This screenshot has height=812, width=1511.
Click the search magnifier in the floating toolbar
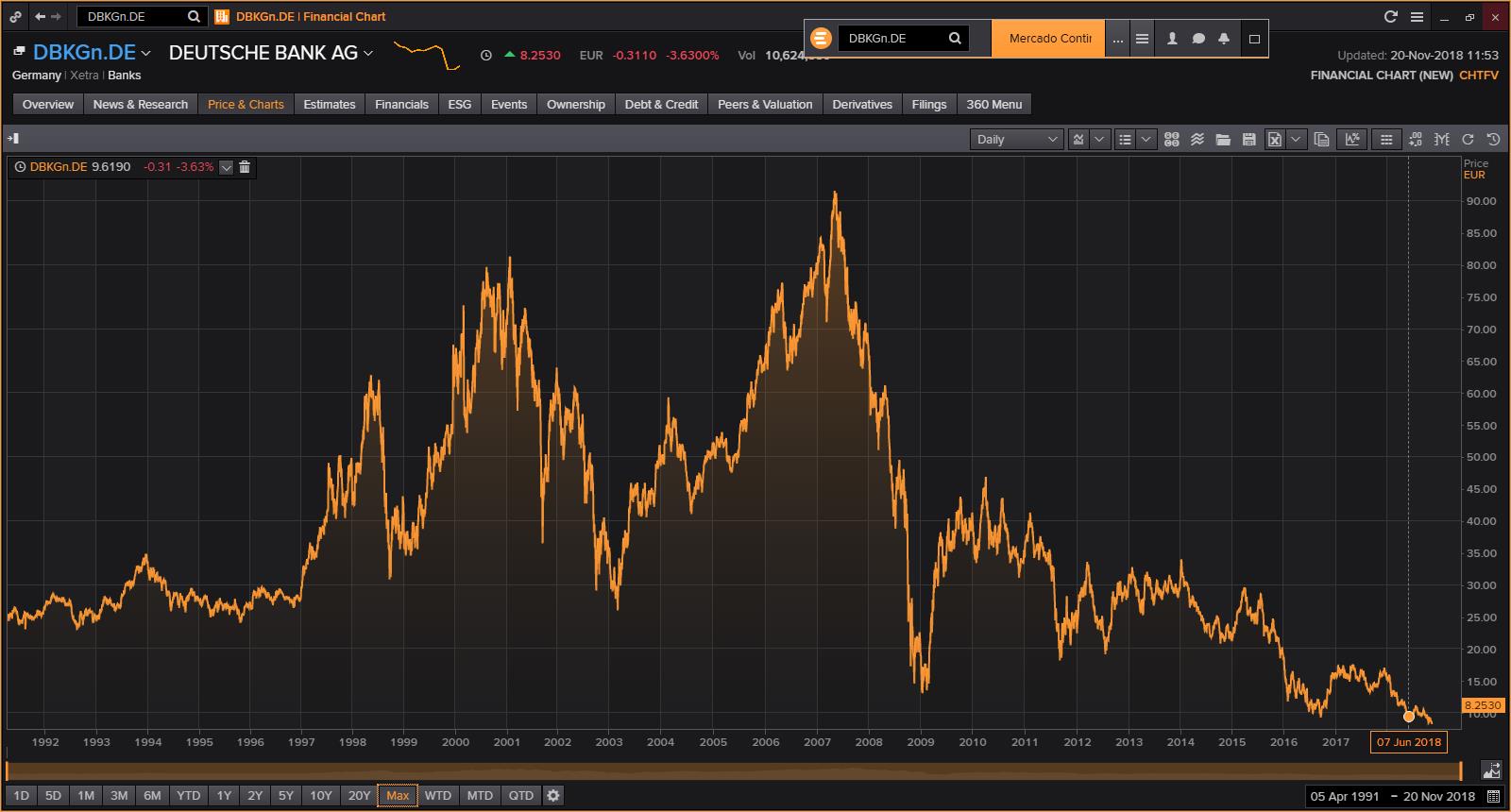coord(955,39)
